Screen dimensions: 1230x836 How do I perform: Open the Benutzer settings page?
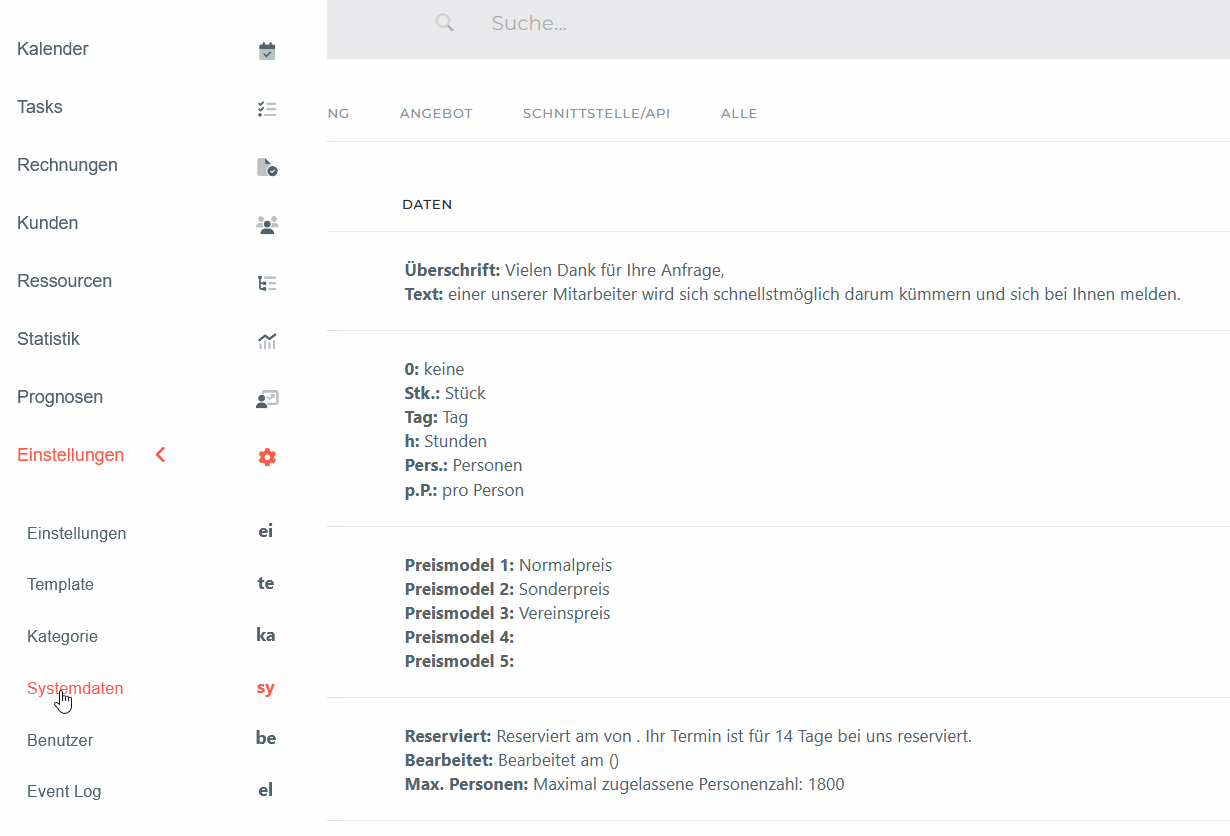[x=60, y=740]
